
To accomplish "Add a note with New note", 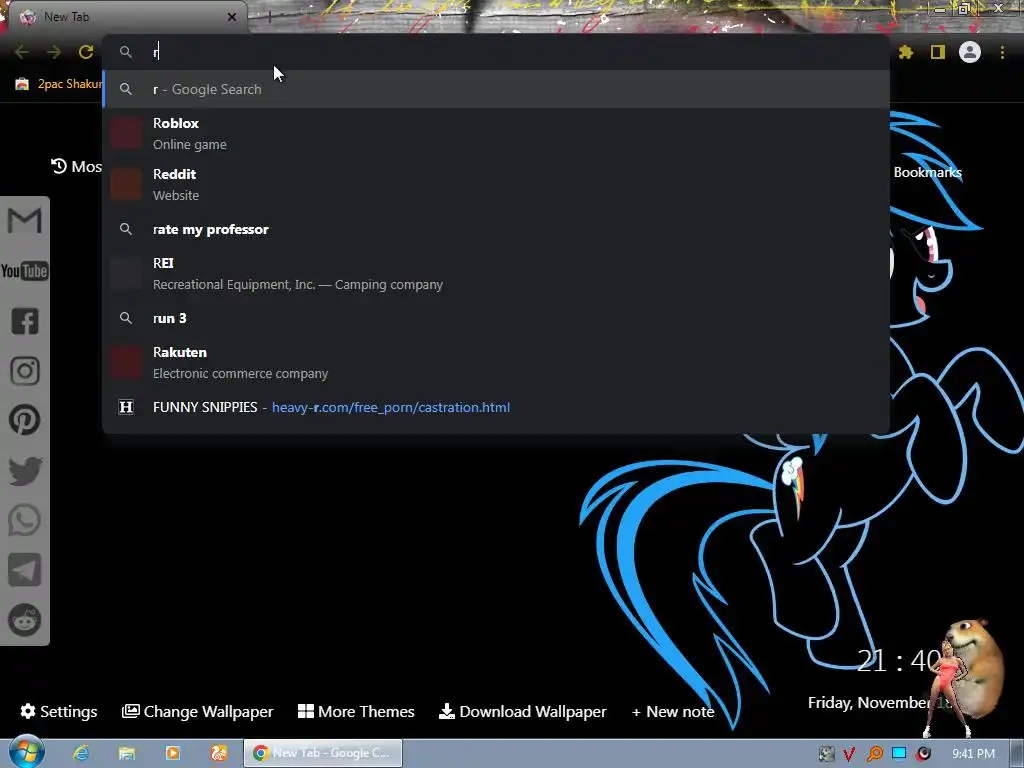I will click(x=673, y=711).
